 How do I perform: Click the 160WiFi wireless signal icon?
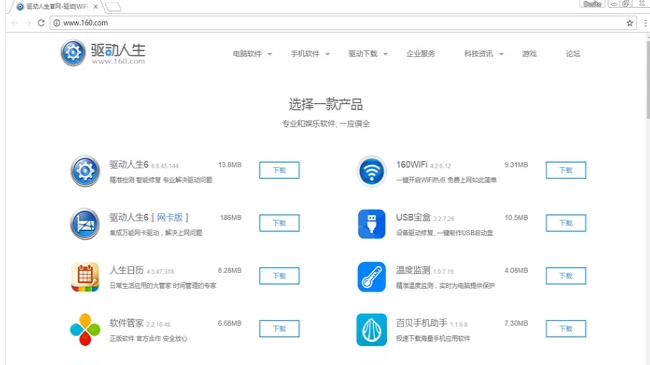point(371,171)
